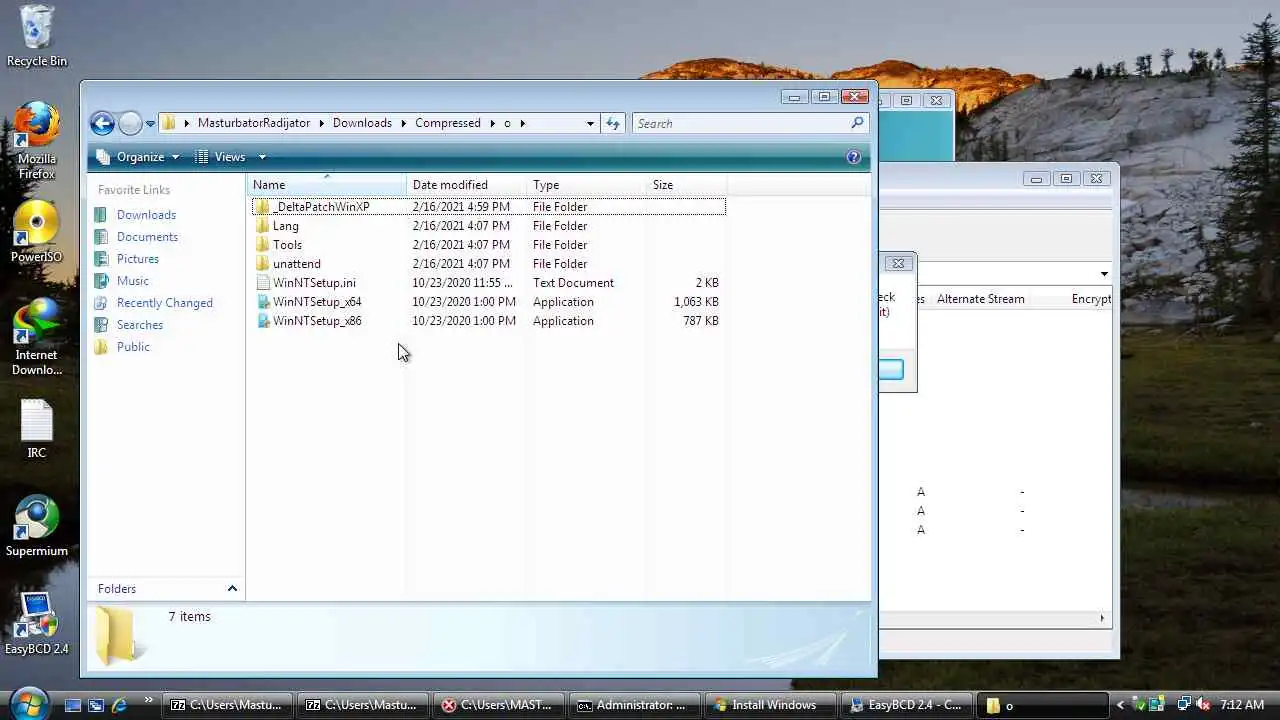Click the highlighted button in partially hidden dialog

click(x=891, y=370)
